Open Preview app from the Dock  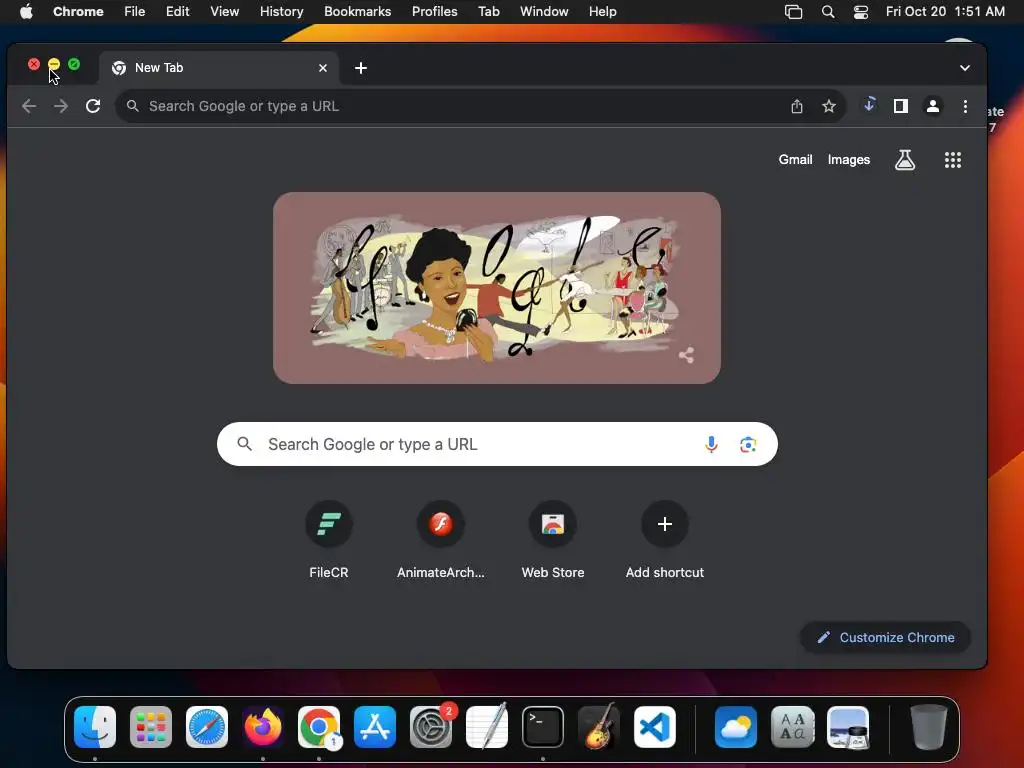[x=848, y=727]
